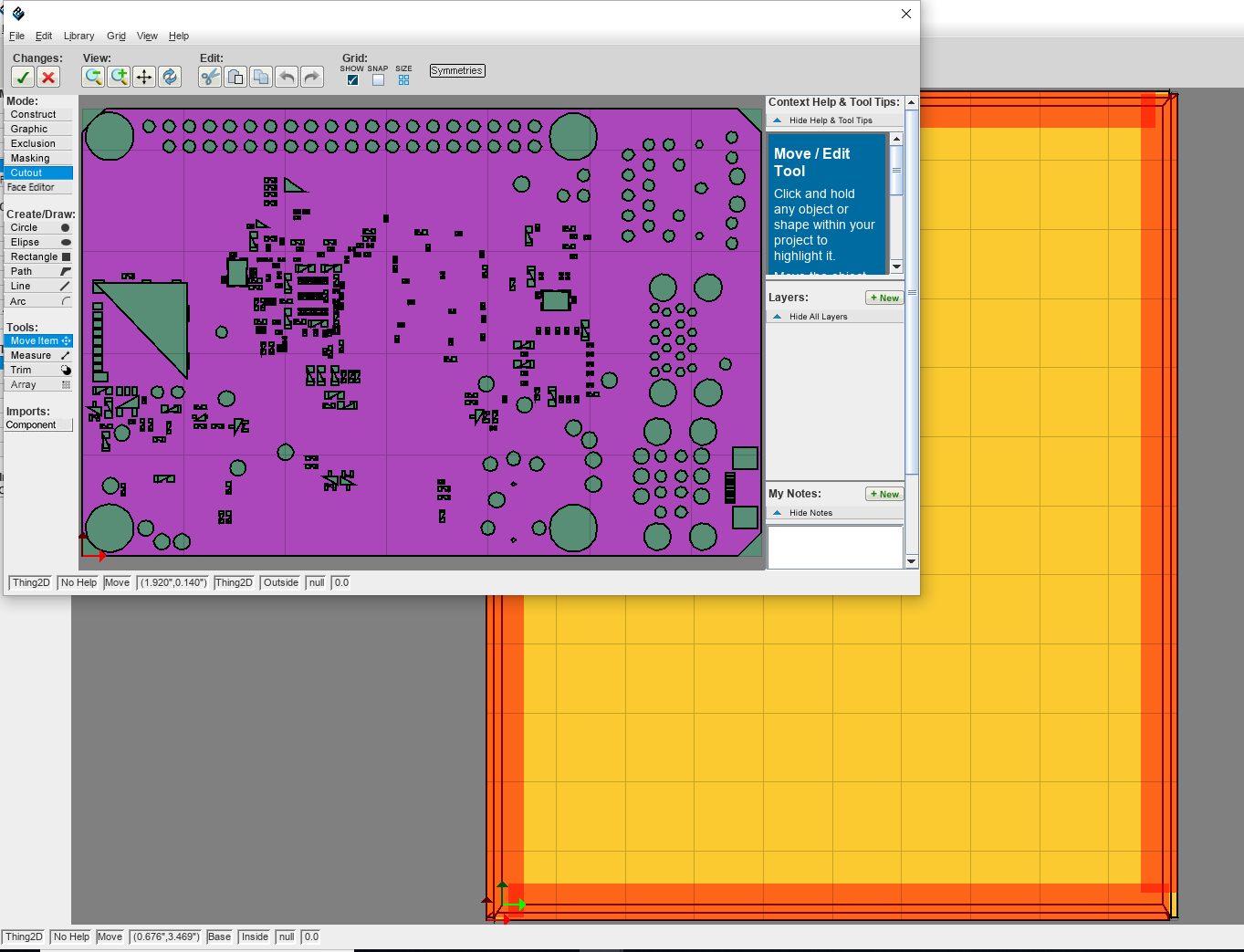This screenshot has height=952, width=1244.
Task: Switch to Construct mode
Action: click(38, 114)
